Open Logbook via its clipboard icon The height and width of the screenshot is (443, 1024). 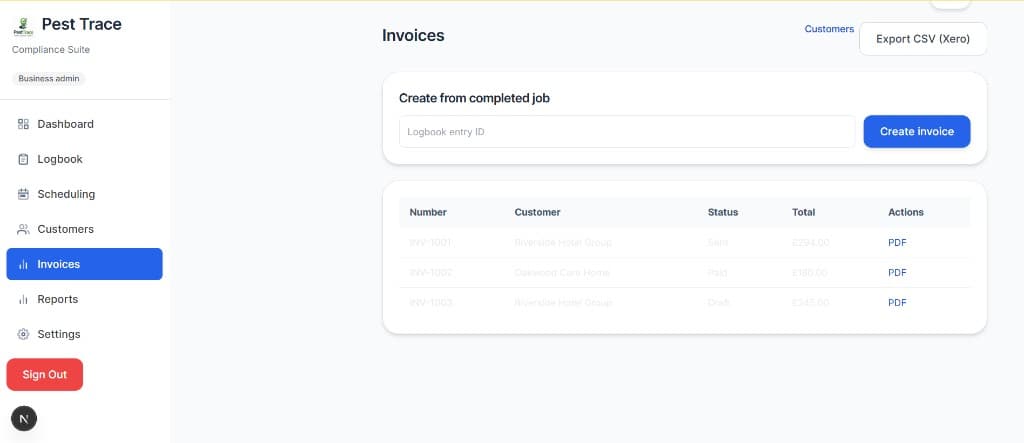[x=24, y=159]
